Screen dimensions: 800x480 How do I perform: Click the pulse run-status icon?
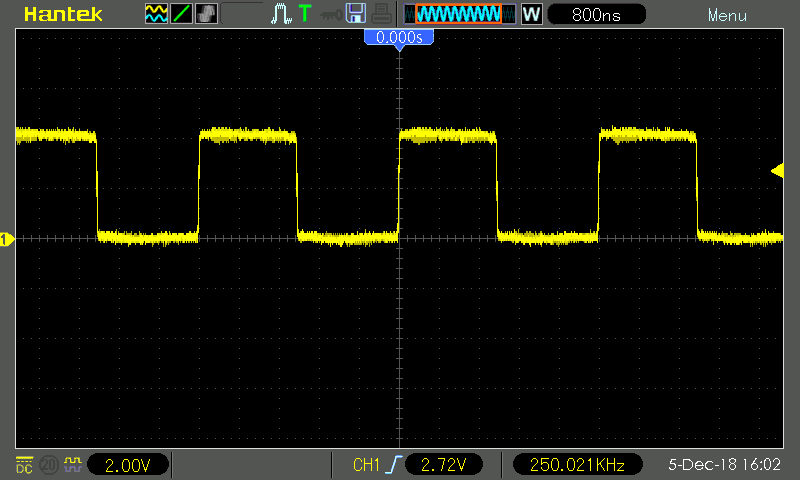pos(281,15)
